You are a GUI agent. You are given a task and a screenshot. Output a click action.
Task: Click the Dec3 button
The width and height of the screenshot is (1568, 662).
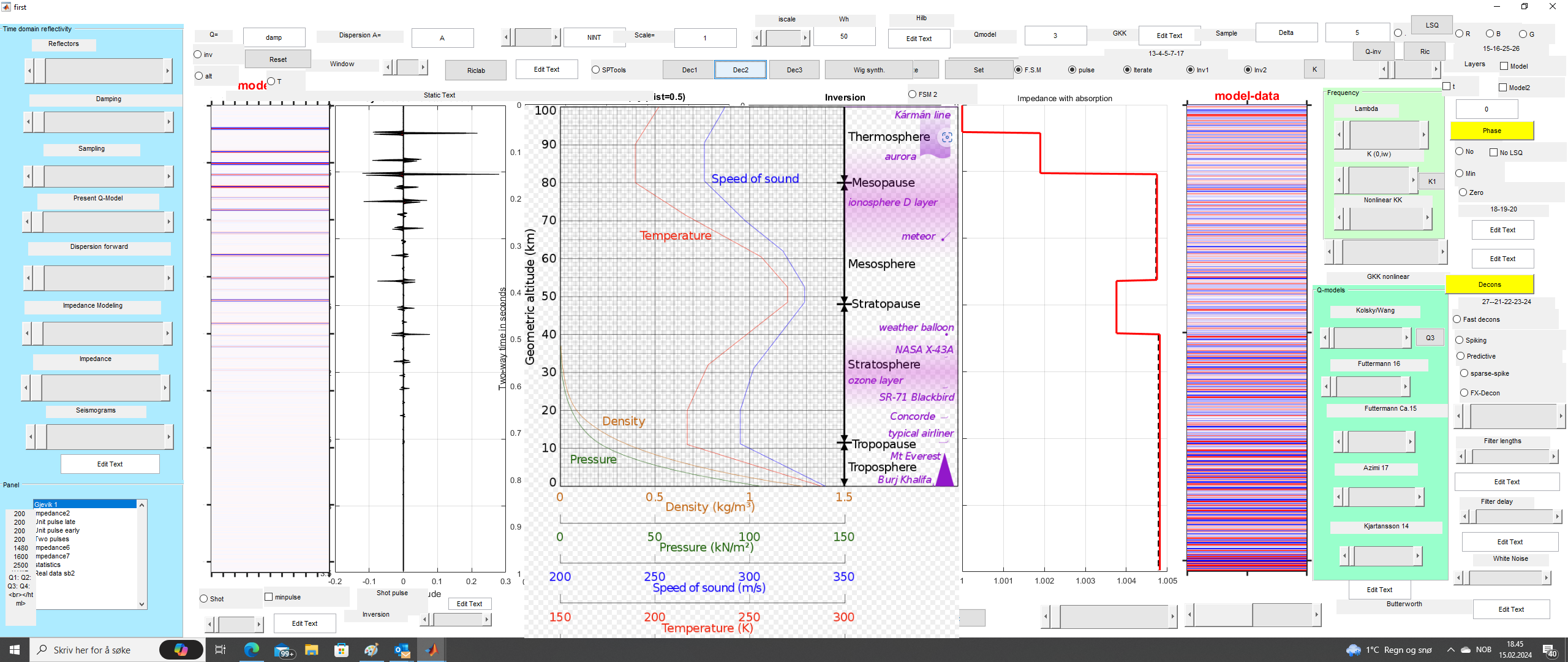point(794,70)
